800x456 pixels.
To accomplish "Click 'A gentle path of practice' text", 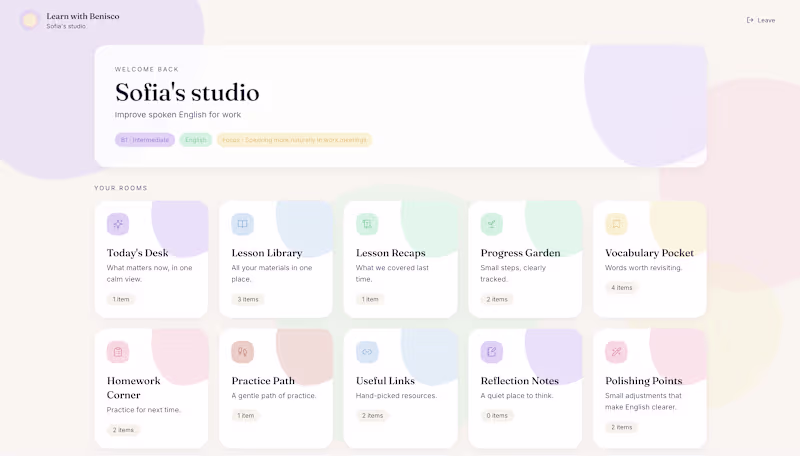I will point(274,396).
